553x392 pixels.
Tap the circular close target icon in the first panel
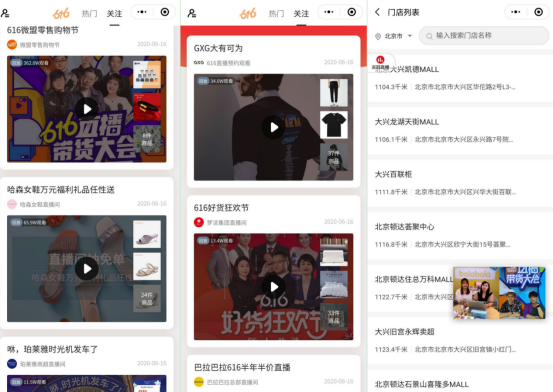[165, 12]
